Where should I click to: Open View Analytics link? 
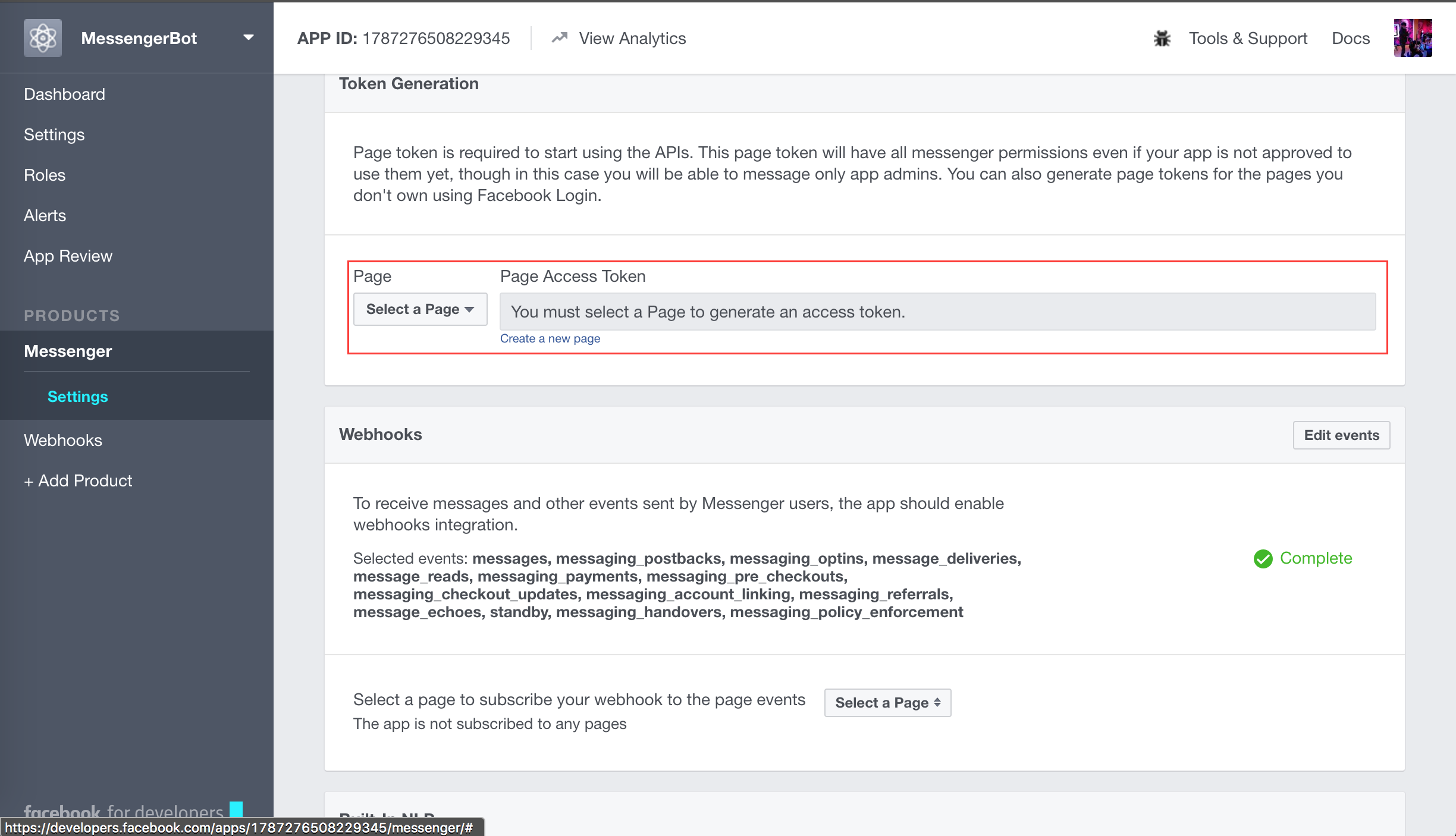[x=632, y=38]
